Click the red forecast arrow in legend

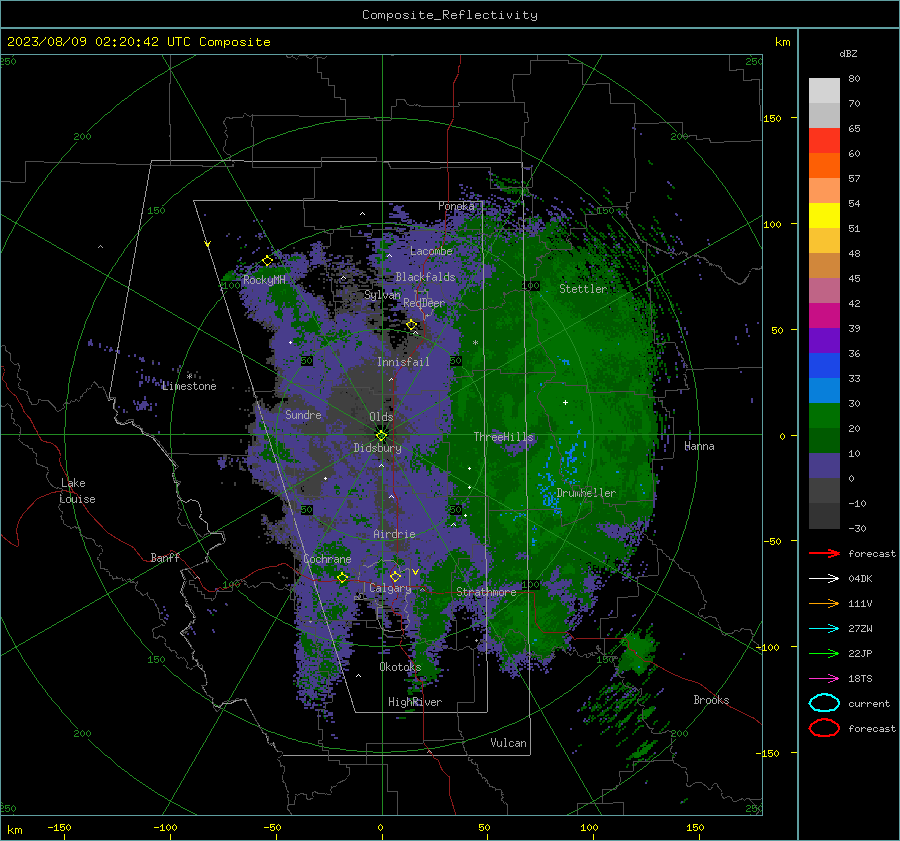[x=824, y=553]
